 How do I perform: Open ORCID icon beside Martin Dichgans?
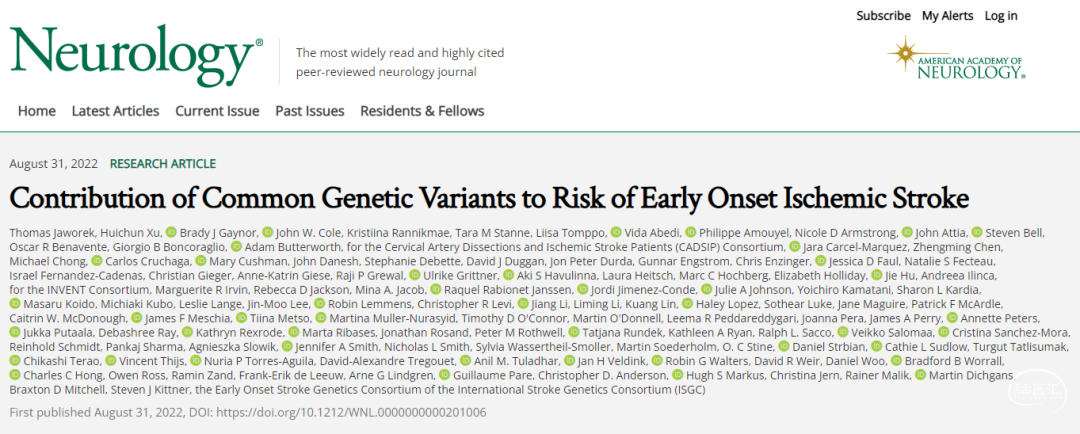coord(920,375)
